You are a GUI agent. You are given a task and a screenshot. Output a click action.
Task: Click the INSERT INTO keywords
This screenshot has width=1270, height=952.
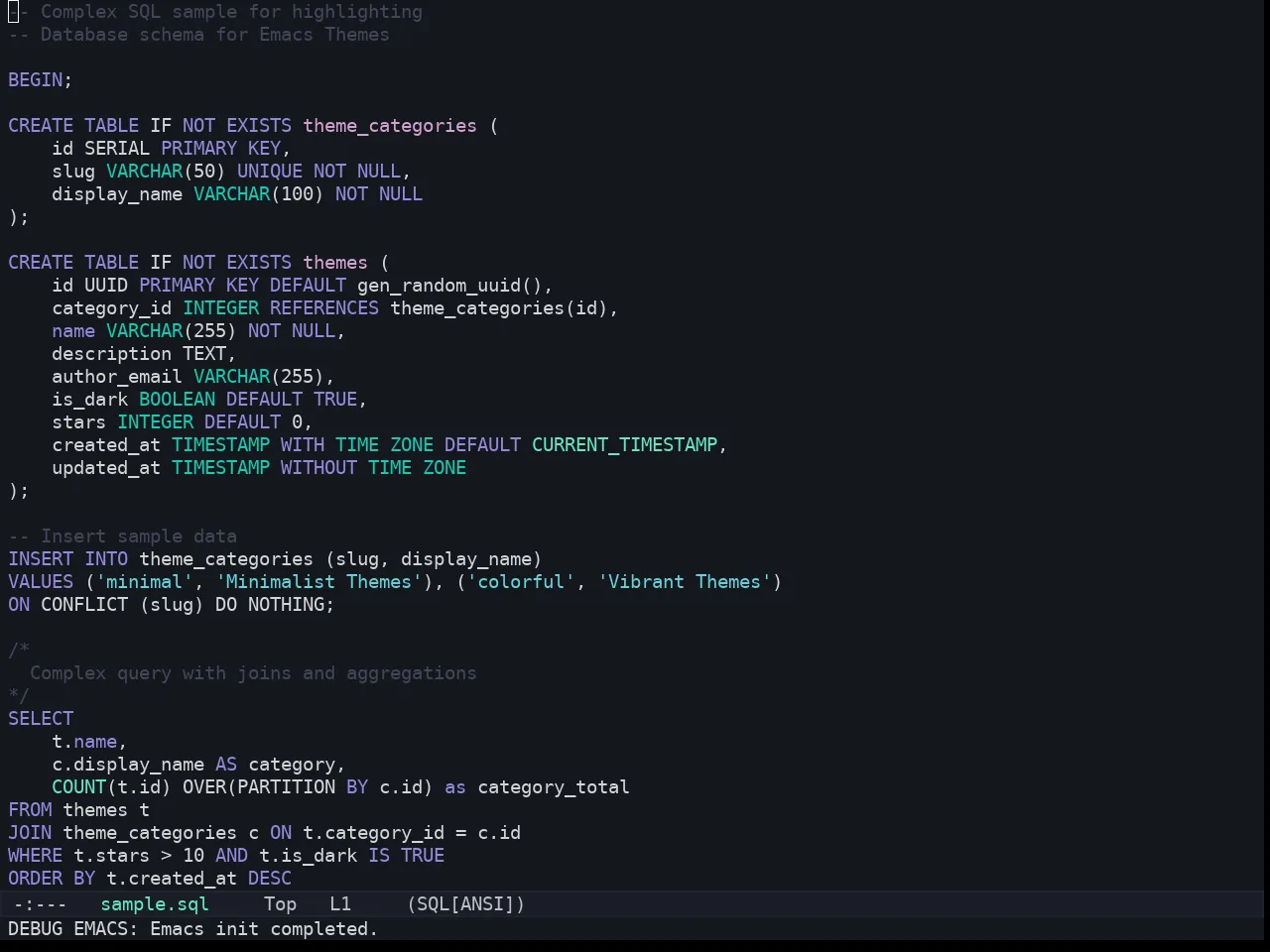[x=68, y=559]
